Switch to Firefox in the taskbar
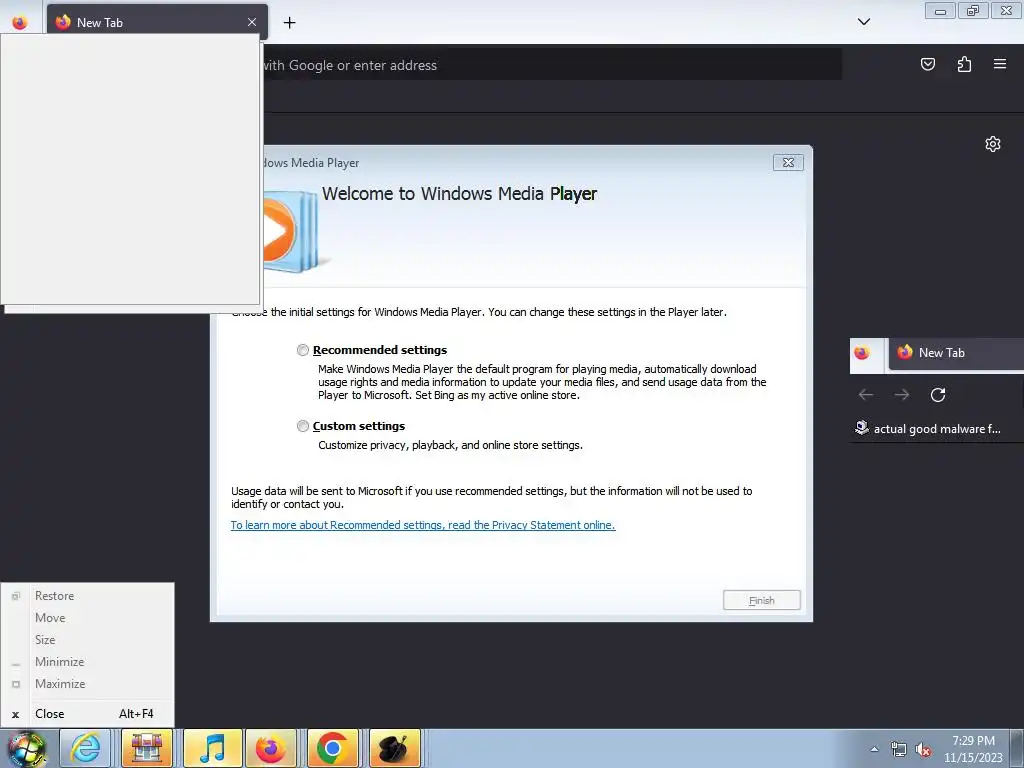The width and height of the screenshot is (1024, 768). tap(270, 748)
